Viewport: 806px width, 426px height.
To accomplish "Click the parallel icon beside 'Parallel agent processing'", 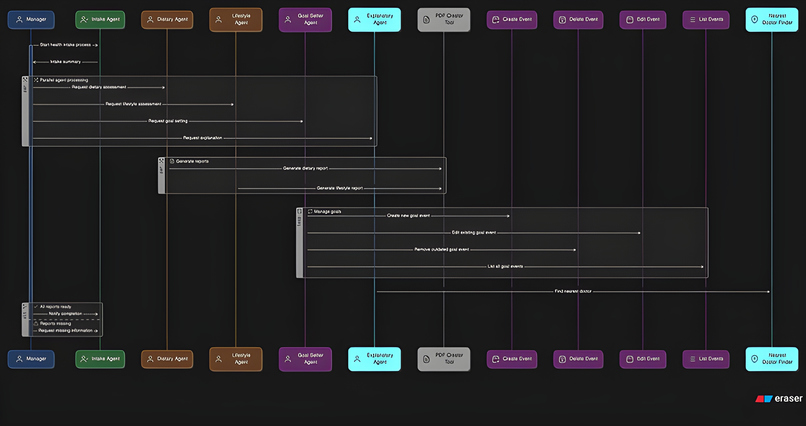I will tap(36, 80).
